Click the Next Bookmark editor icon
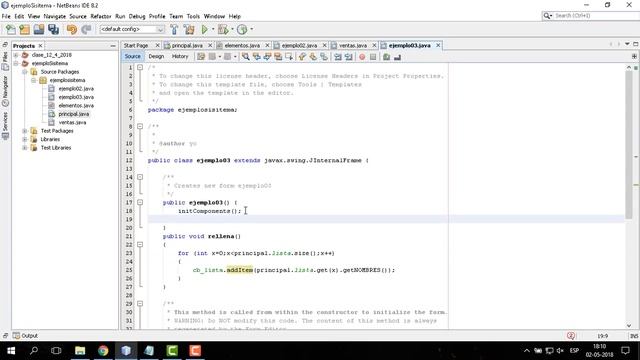Screen dimensions: 640x360 point(313,57)
